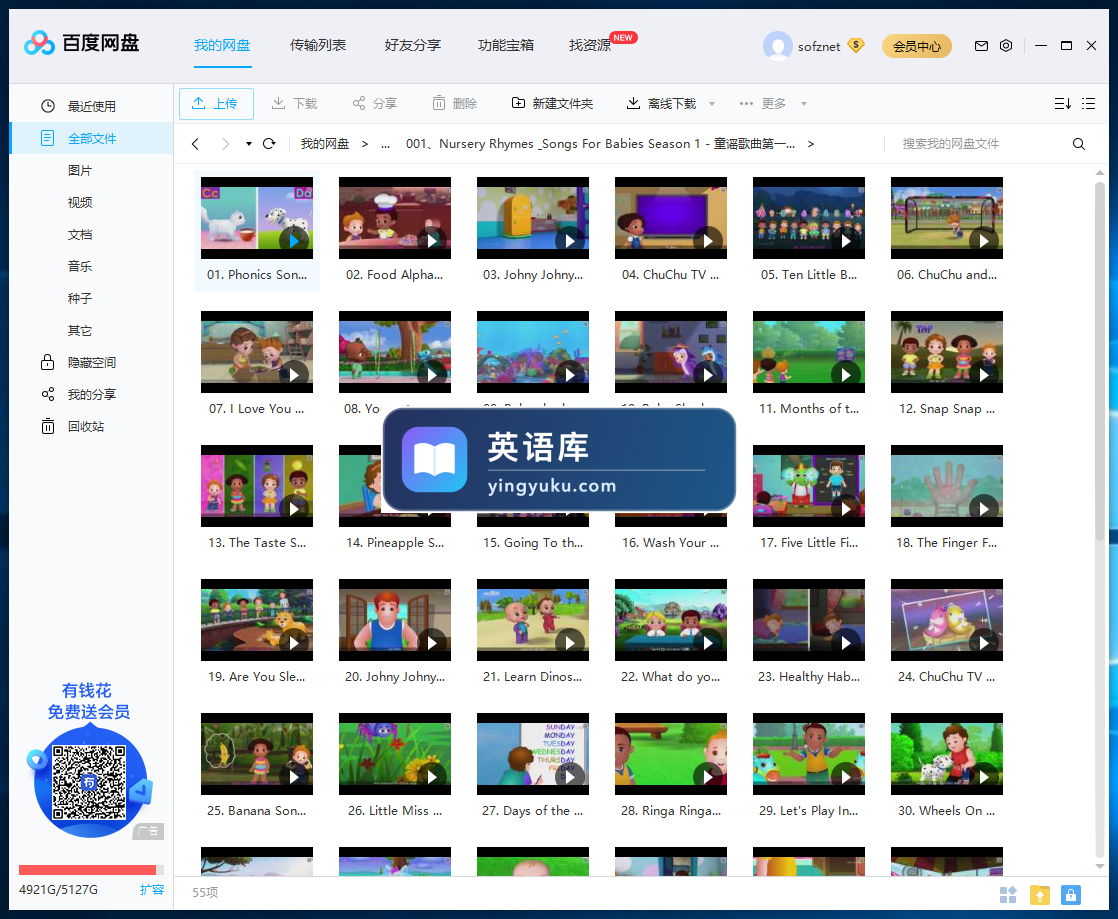1118x919 pixels.
Task: Click the 上传 upload button
Action: point(216,103)
